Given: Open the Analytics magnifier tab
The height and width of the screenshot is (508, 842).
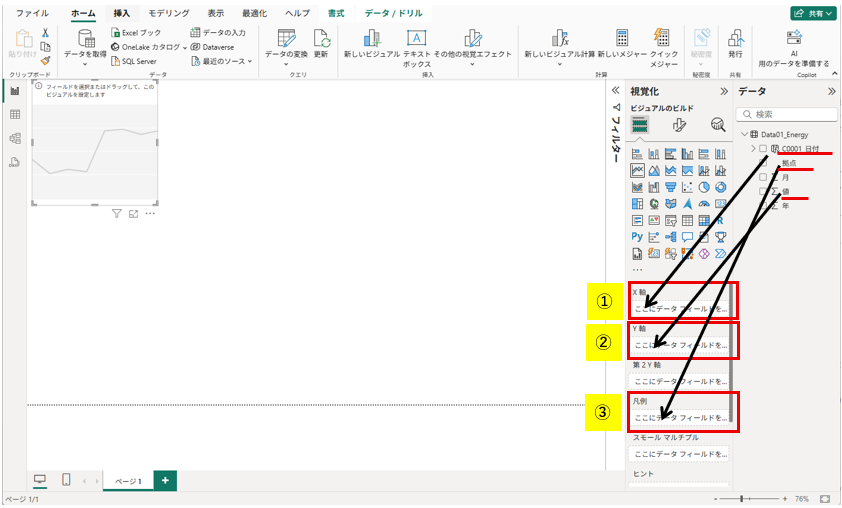Looking at the screenshot, I should click(x=718, y=125).
